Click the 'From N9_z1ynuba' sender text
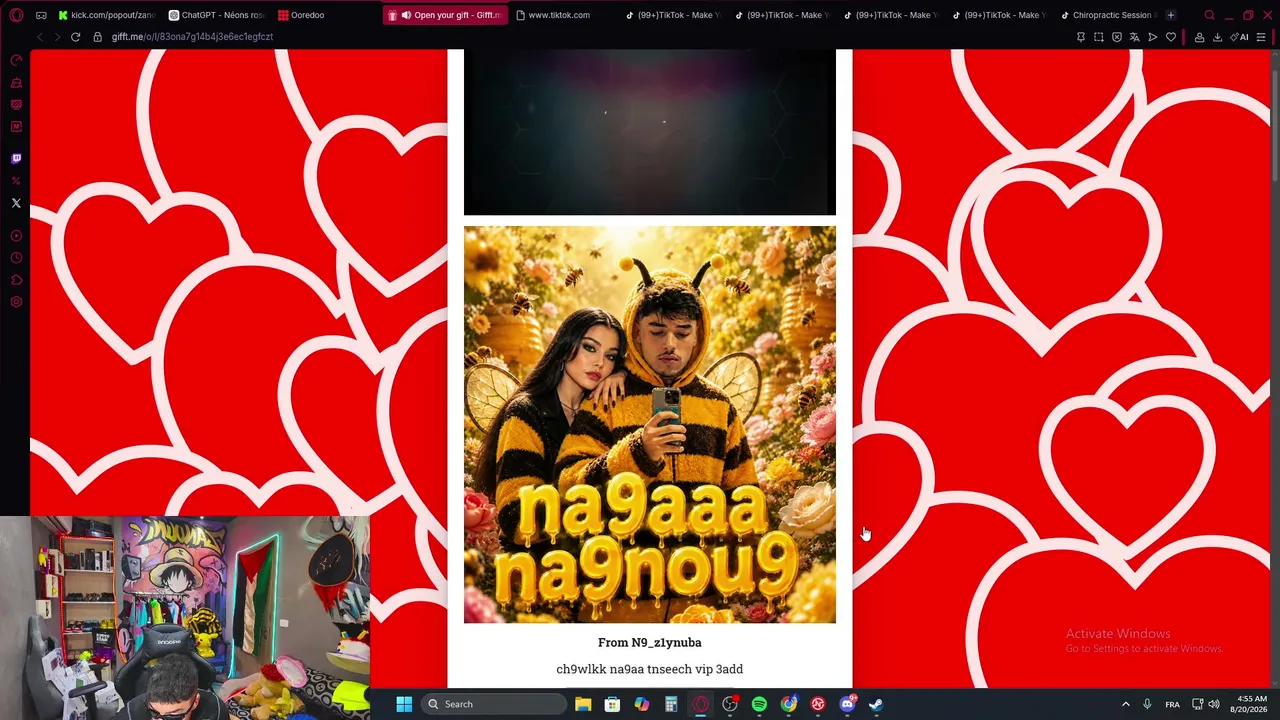Image resolution: width=1280 pixels, height=720 pixels. point(650,642)
